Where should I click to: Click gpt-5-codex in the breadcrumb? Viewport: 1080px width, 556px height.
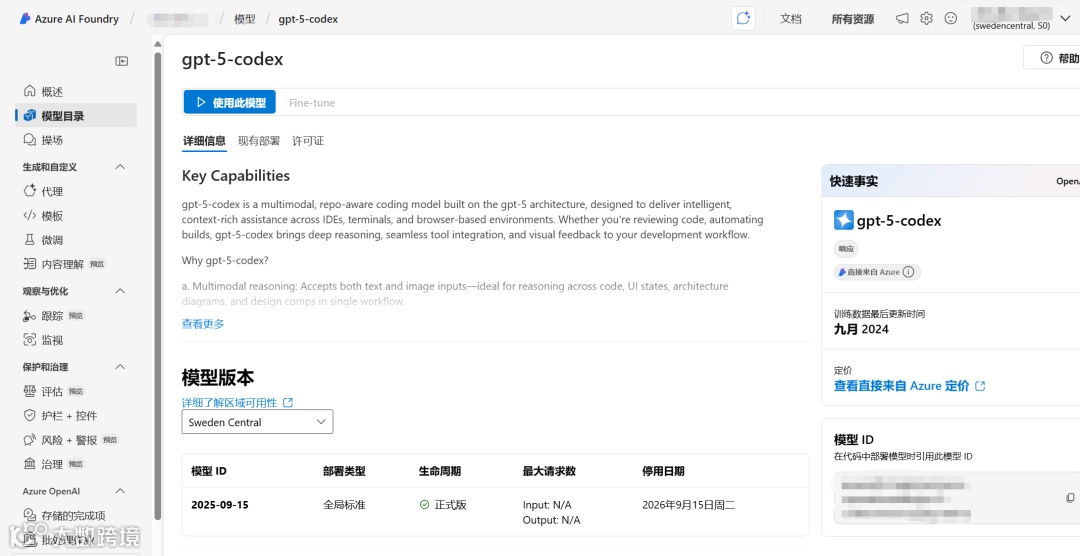click(308, 19)
